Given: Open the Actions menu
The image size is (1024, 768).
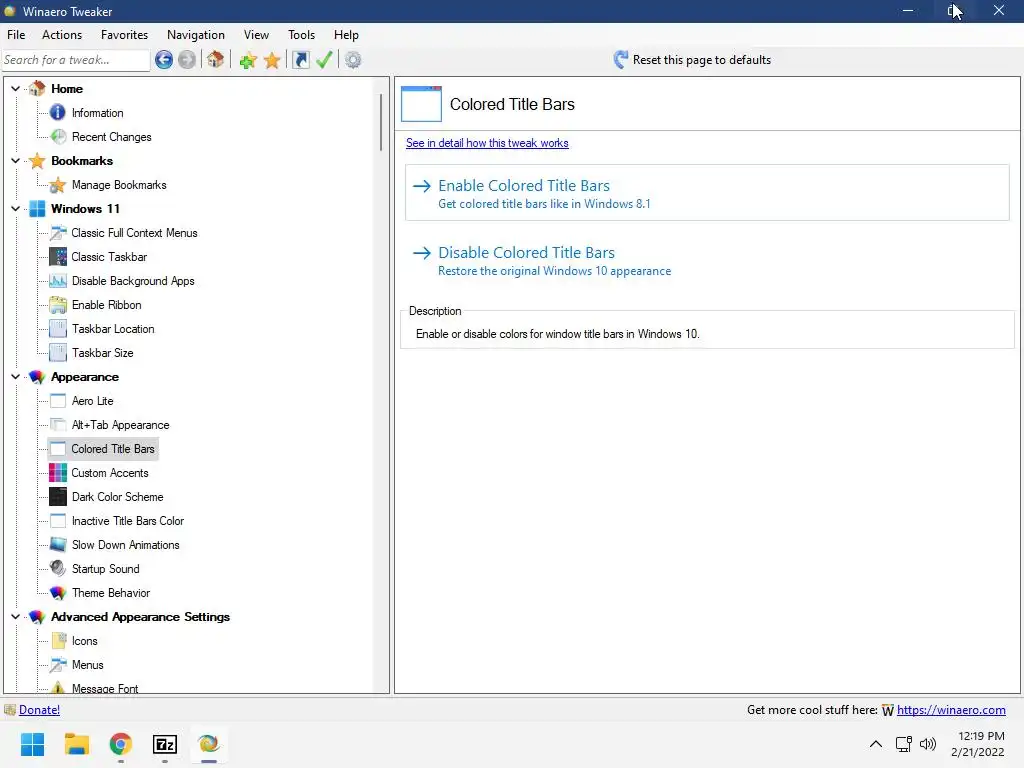Looking at the screenshot, I should click(62, 35).
